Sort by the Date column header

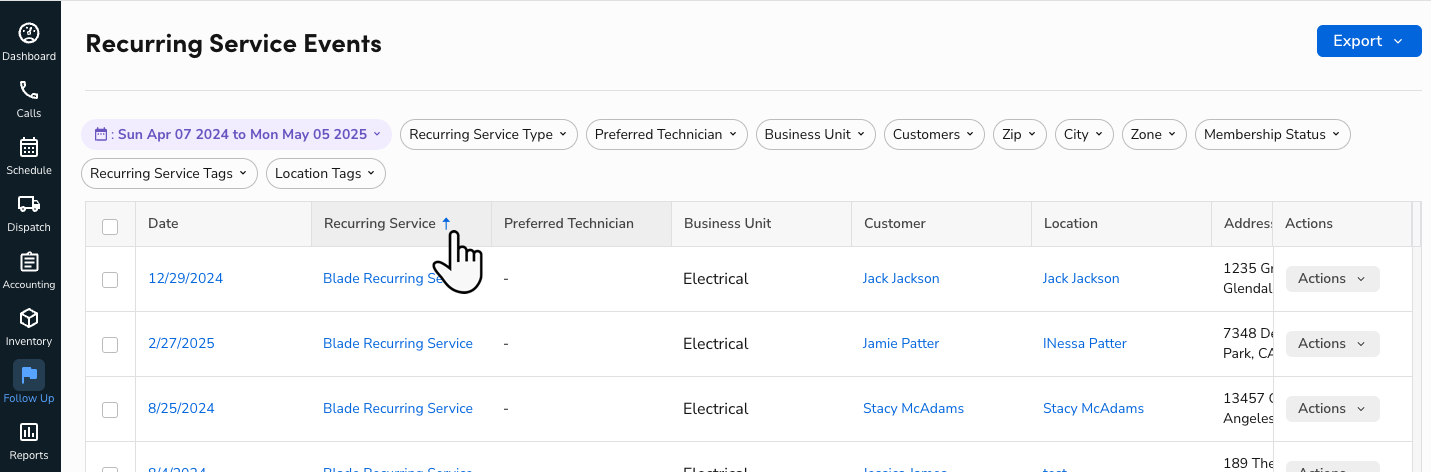163,224
